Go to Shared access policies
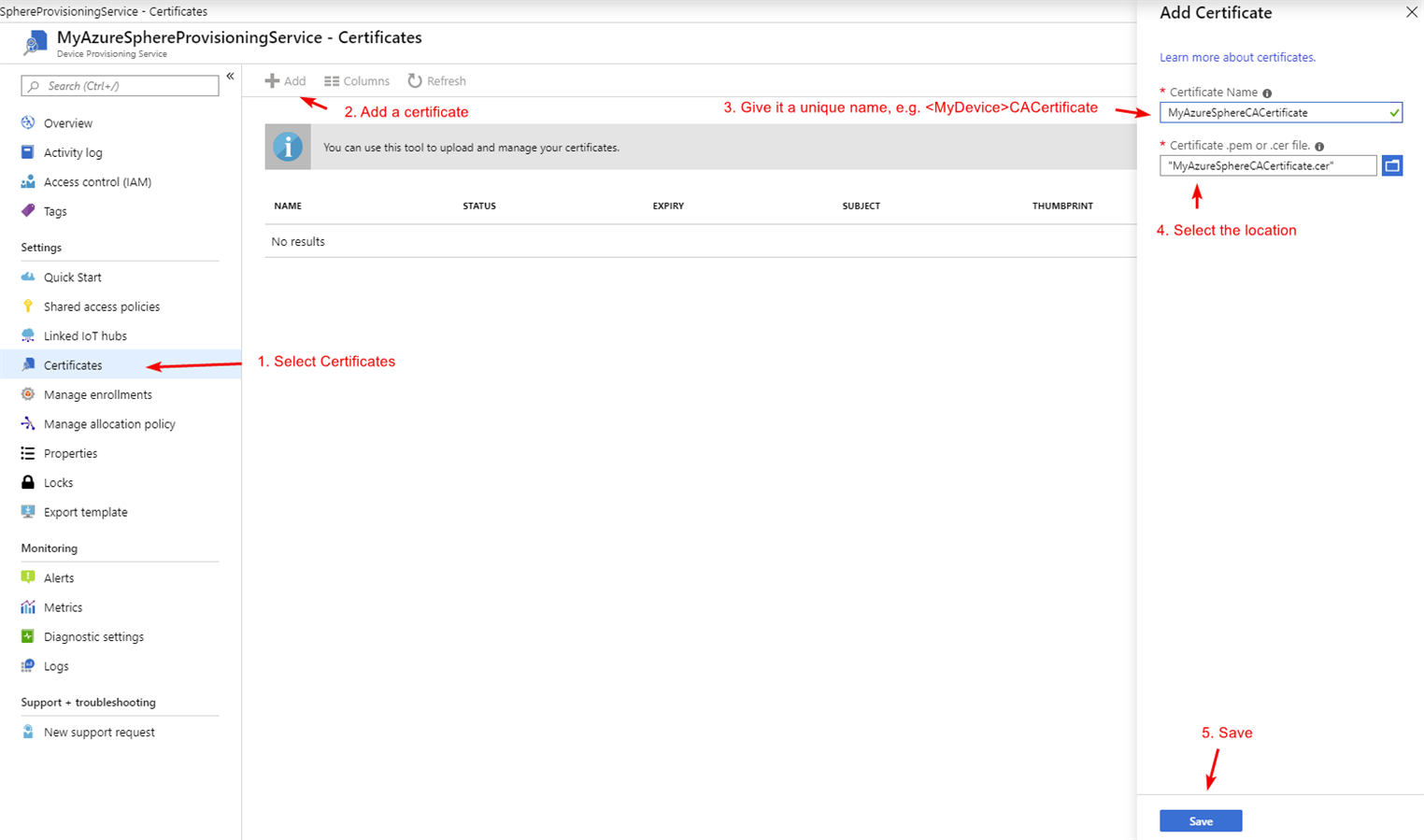1424x840 pixels. coord(102,306)
